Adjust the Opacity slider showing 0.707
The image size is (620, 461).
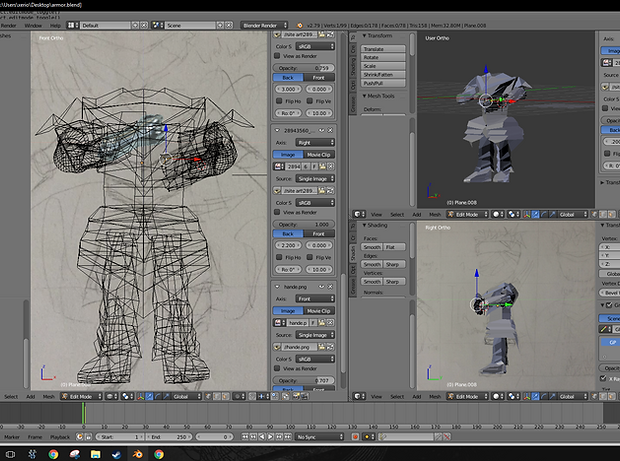[304, 381]
